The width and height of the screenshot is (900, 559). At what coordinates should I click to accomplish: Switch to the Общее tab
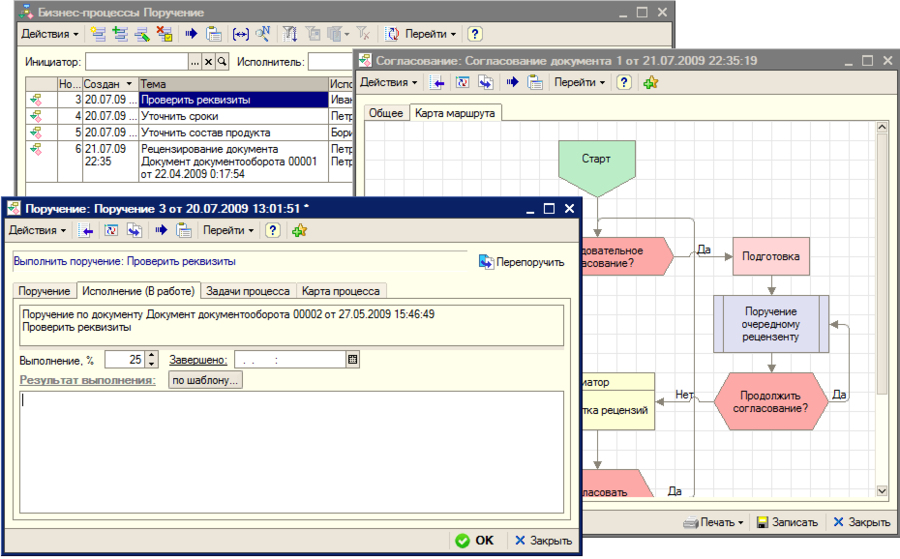[386, 113]
